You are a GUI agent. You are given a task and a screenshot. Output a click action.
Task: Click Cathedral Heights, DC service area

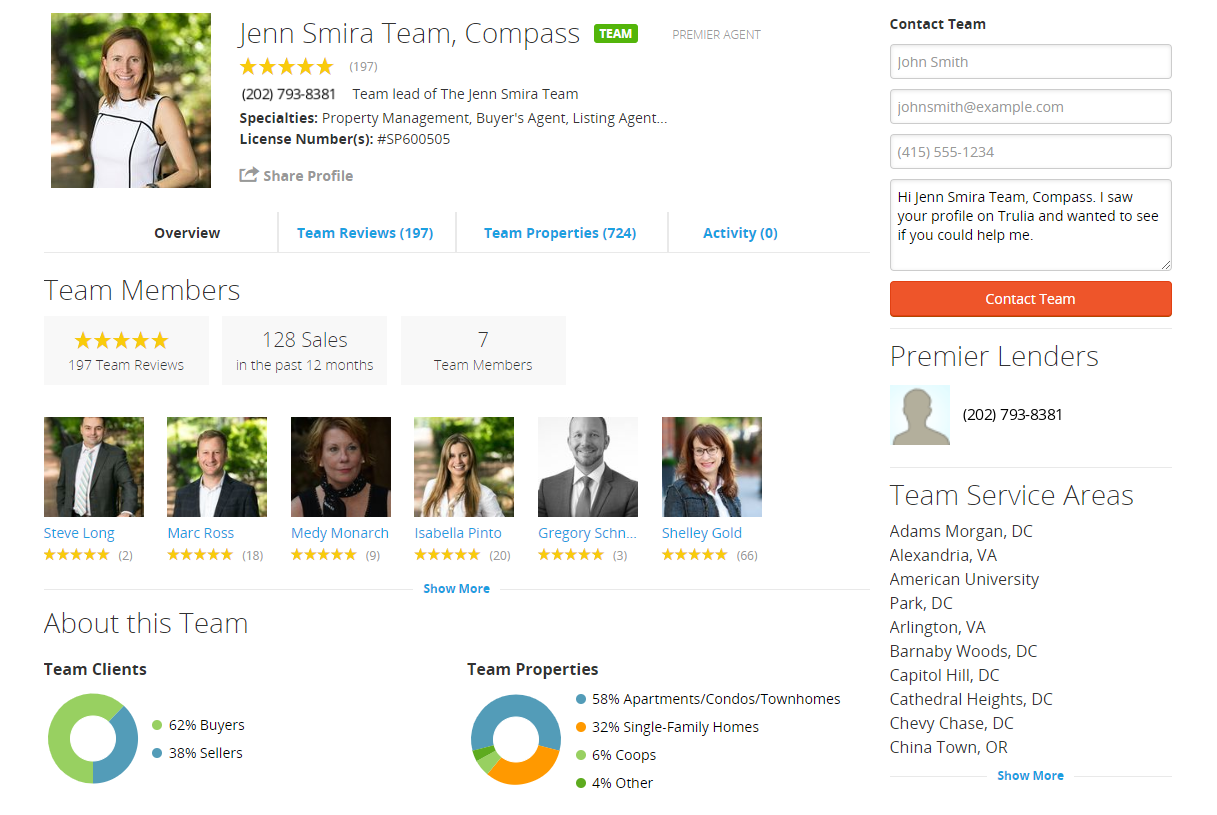(971, 699)
